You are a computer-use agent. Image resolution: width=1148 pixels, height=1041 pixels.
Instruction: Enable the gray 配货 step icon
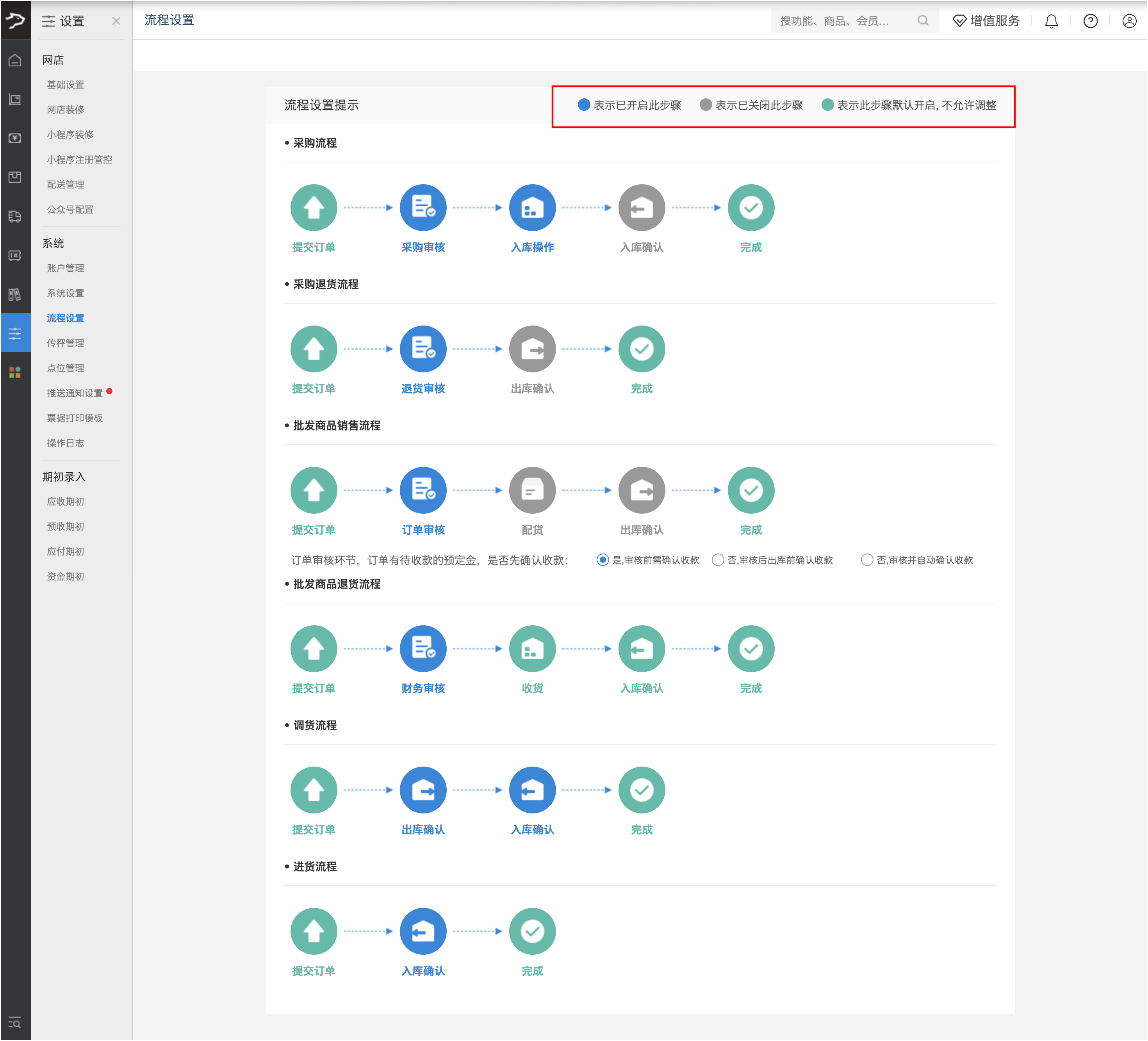(x=532, y=490)
